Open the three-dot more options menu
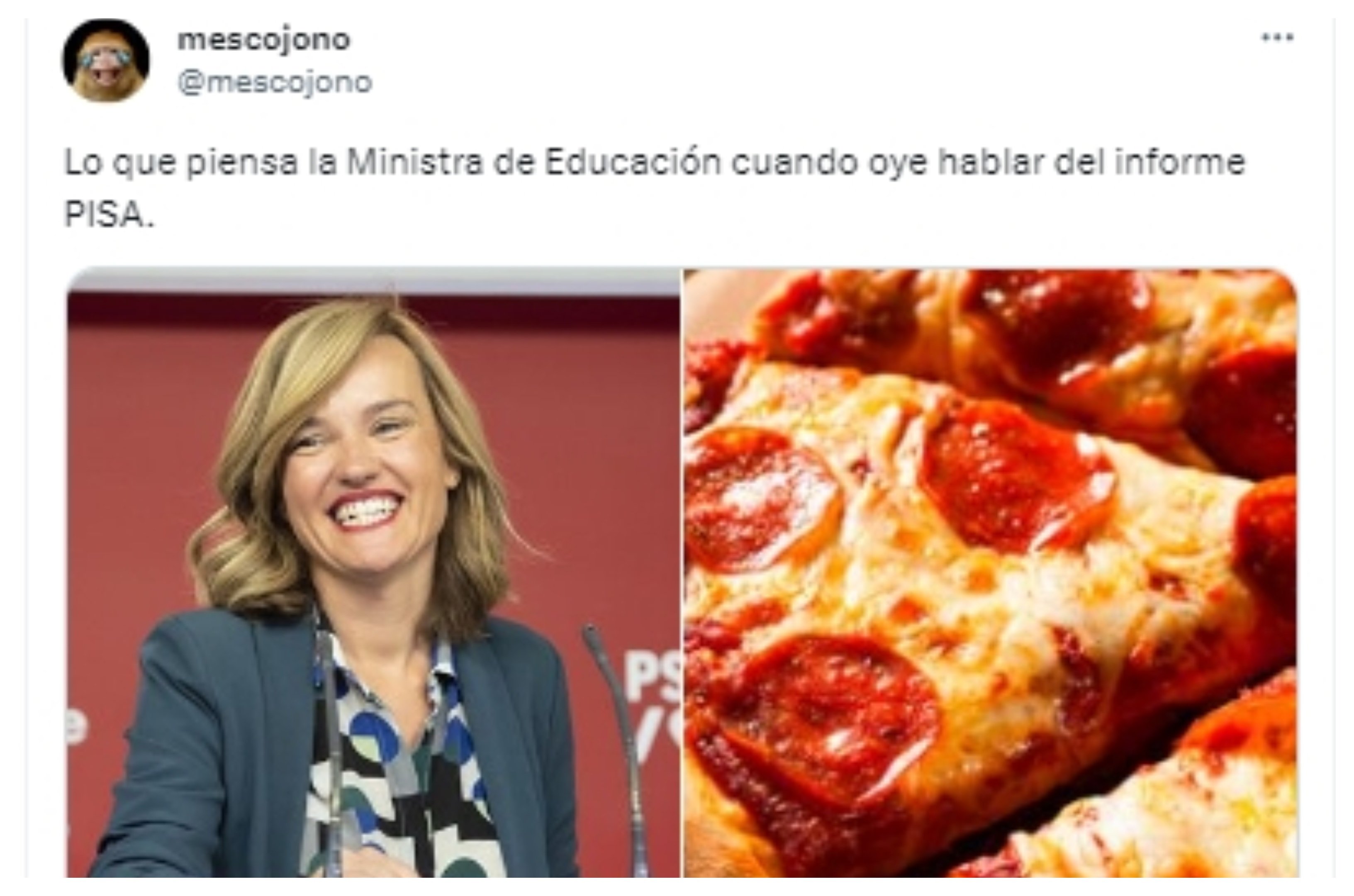1354x896 pixels. click(1277, 38)
